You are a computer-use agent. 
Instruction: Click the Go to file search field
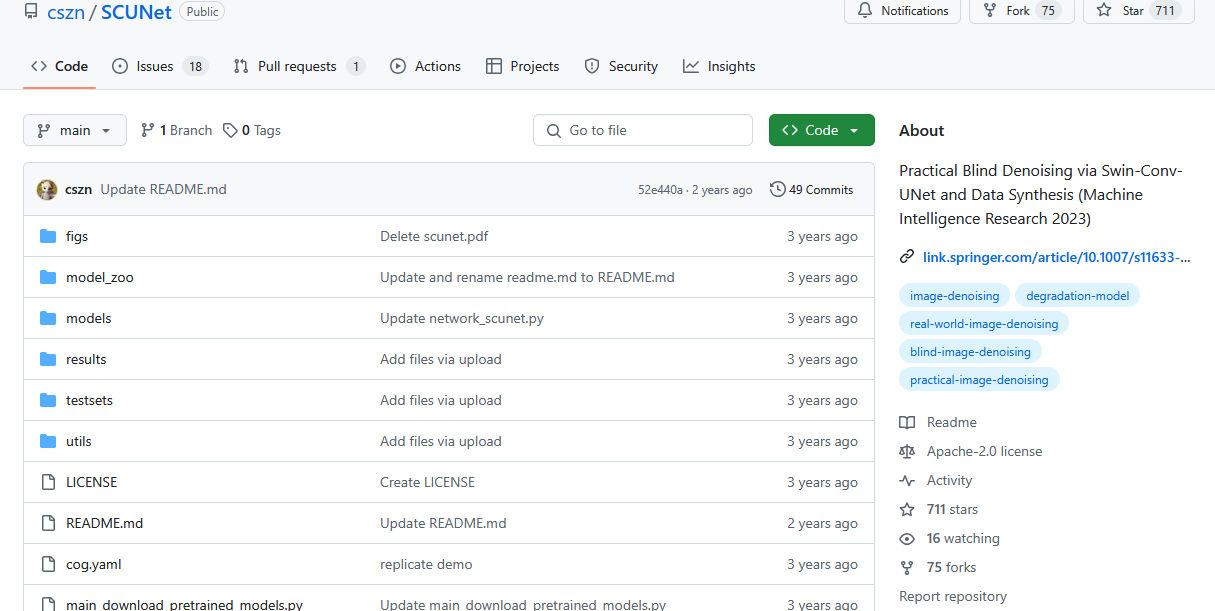click(643, 130)
